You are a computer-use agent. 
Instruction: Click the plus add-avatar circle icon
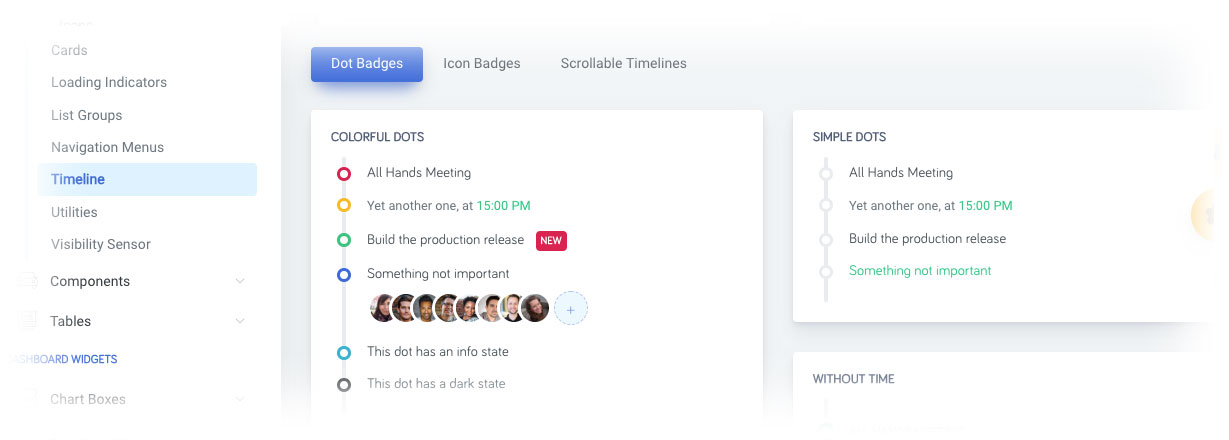(x=571, y=308)
